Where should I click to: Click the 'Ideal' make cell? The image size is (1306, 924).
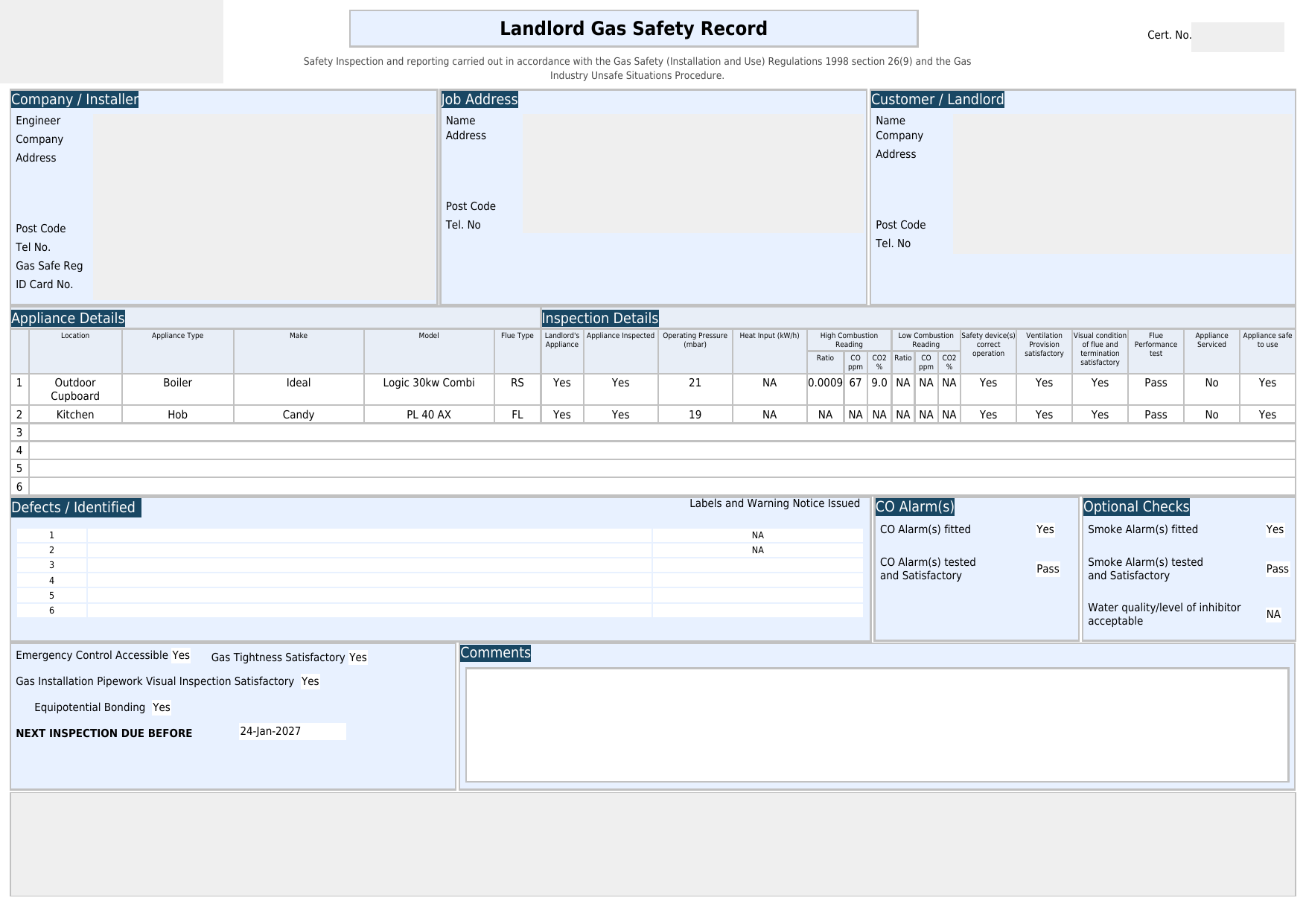click(x=299, y=389)
